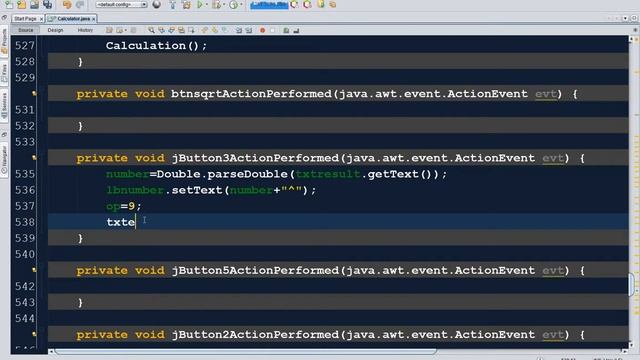Click the Debug Project icon

tap(216, 4)
